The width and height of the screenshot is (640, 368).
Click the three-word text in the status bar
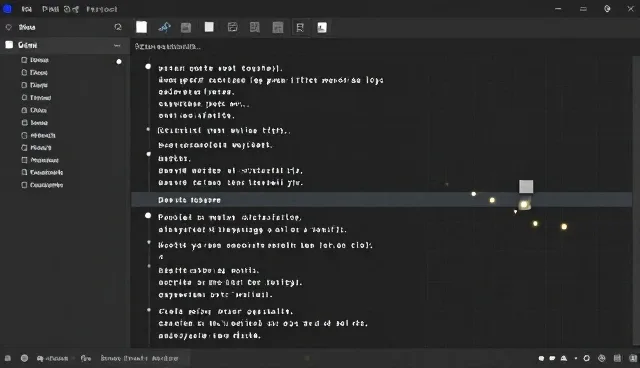point(139,359)
